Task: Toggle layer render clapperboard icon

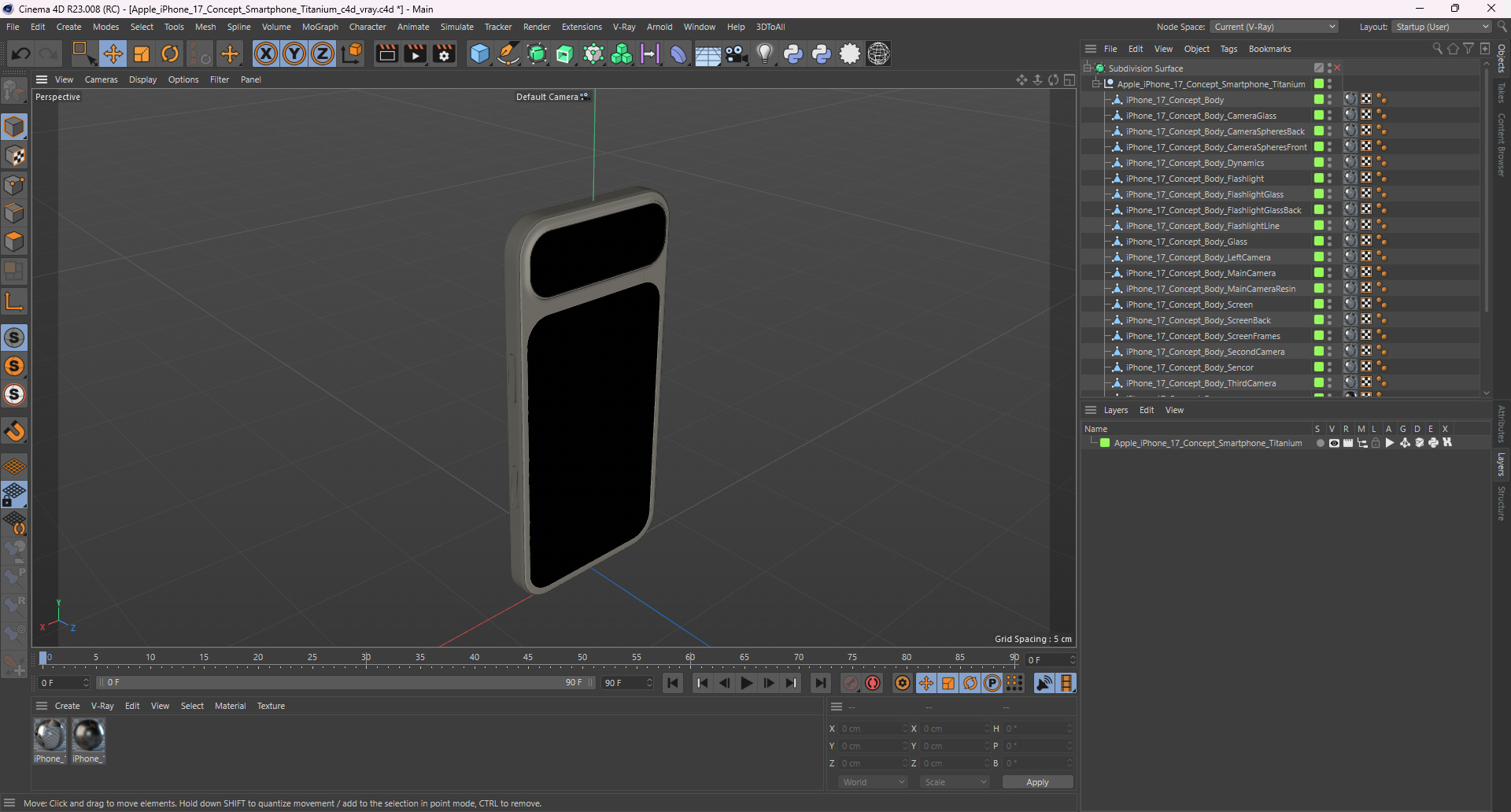Action: click(1348, 443)
